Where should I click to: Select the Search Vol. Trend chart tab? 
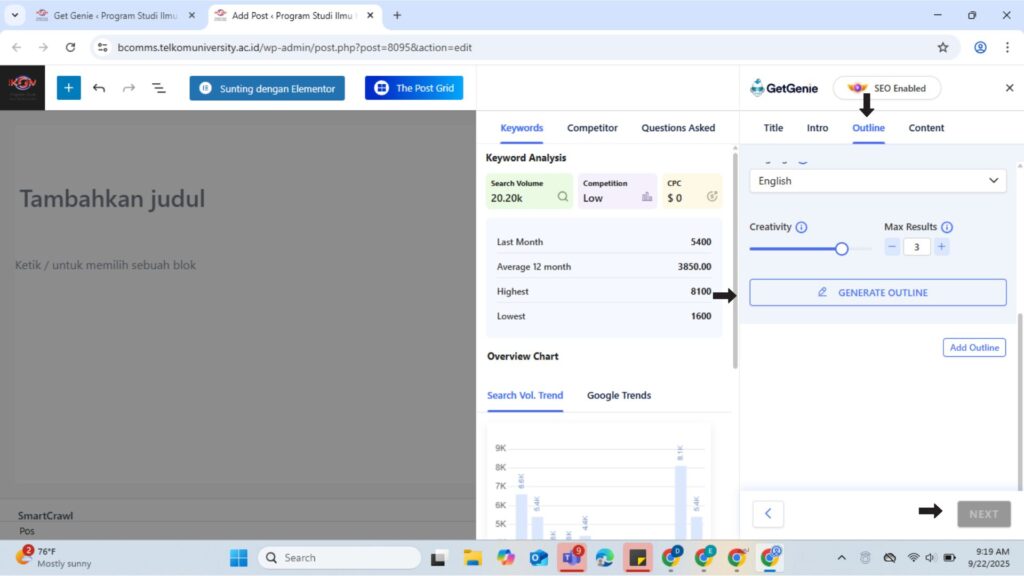[524, 395]
